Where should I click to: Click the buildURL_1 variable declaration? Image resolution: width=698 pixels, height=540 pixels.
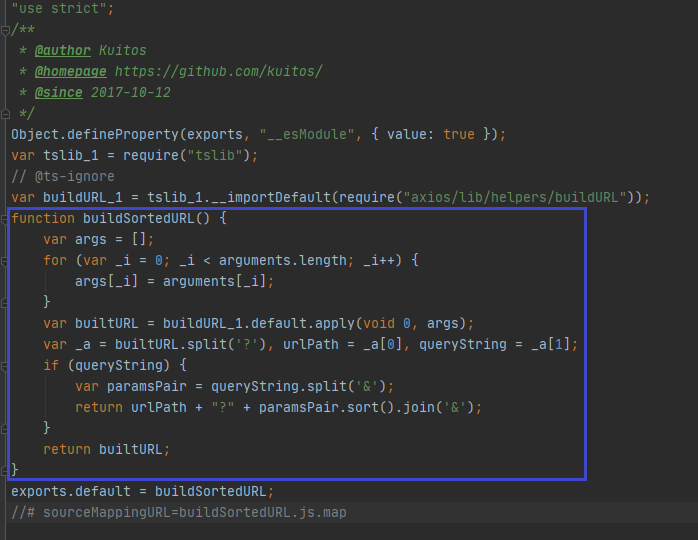point(83,197)
